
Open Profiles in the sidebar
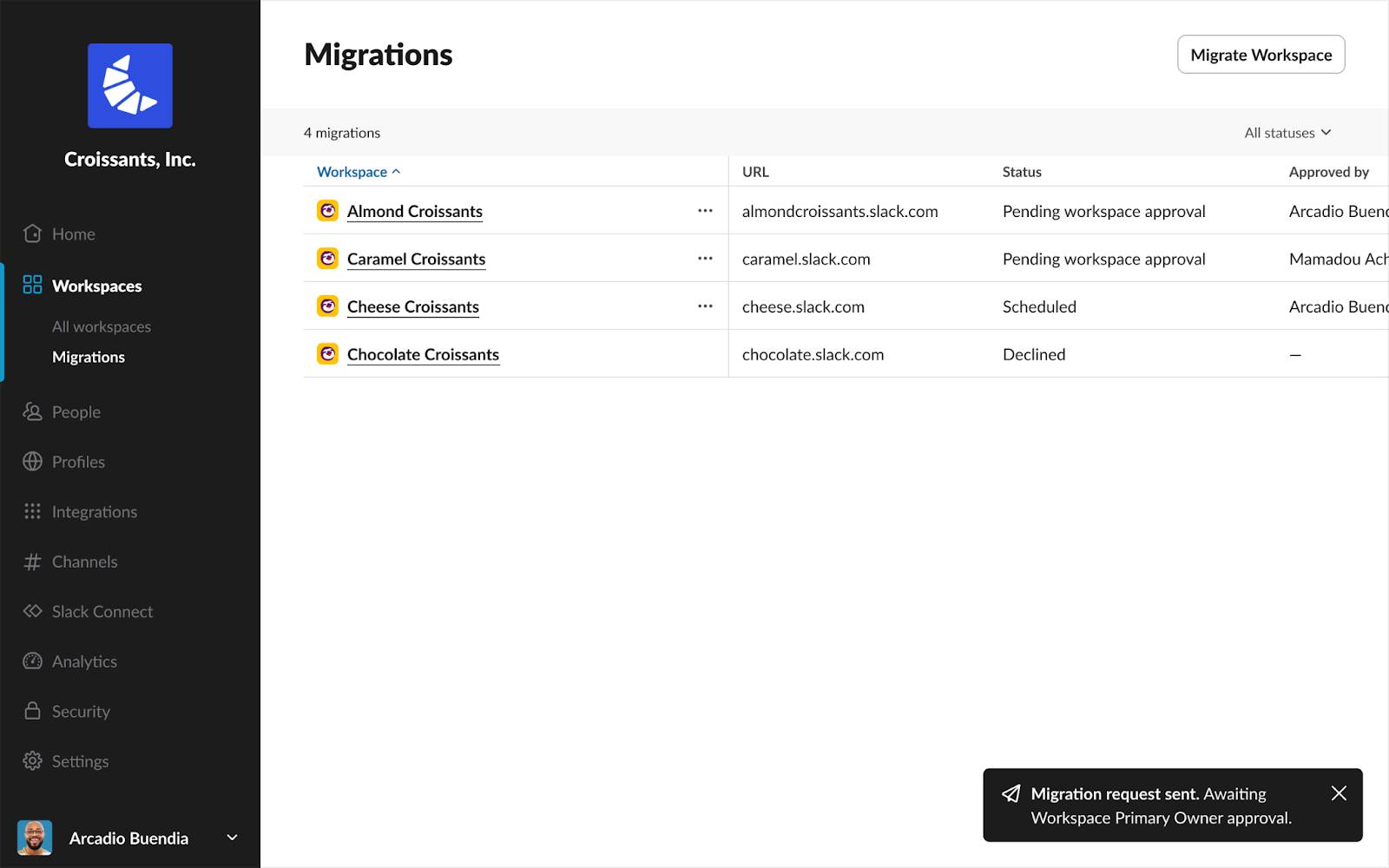(x=78, y=462)
